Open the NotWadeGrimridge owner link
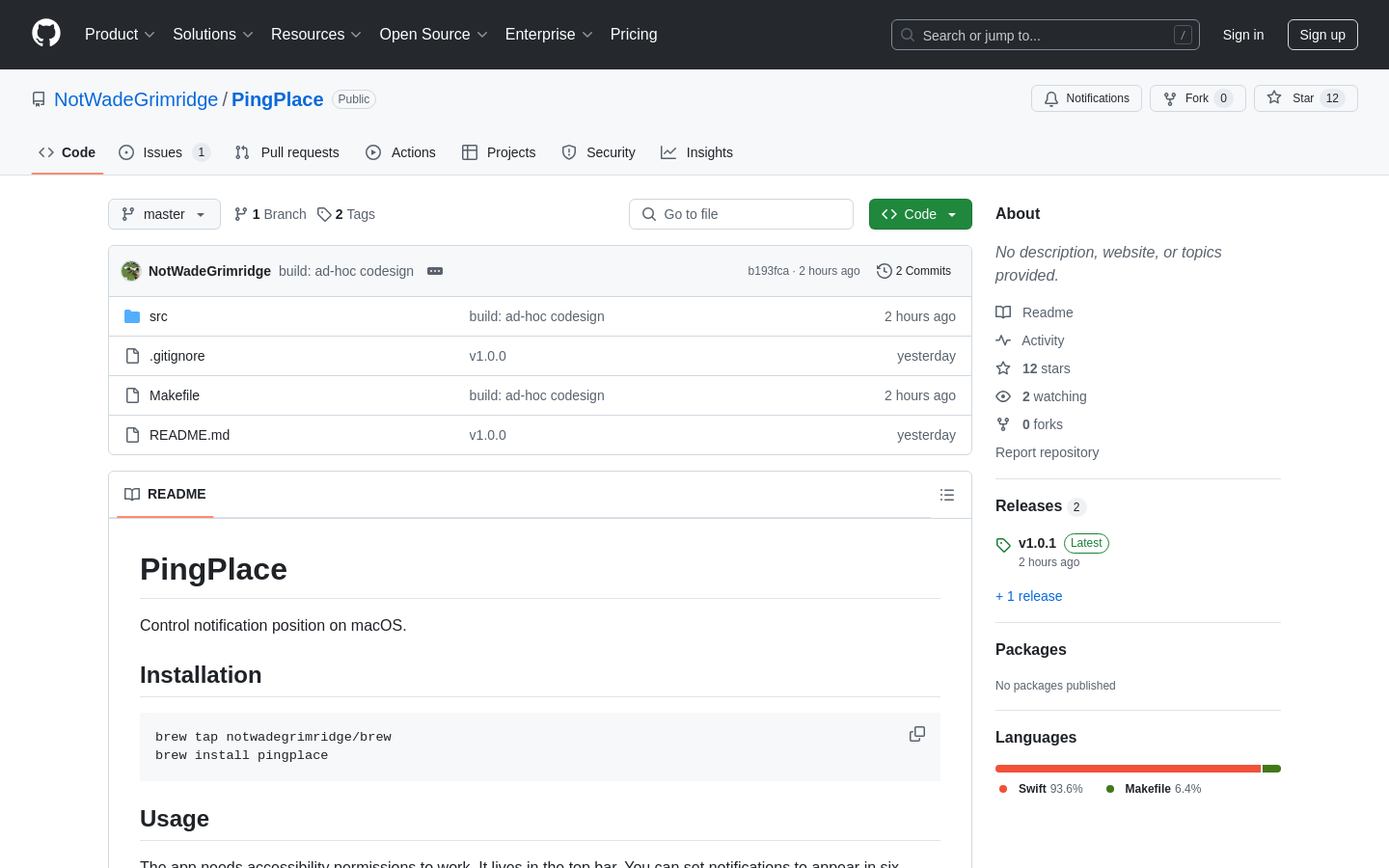The width and height of the screenshot is (1389, 868). [136, 99]
